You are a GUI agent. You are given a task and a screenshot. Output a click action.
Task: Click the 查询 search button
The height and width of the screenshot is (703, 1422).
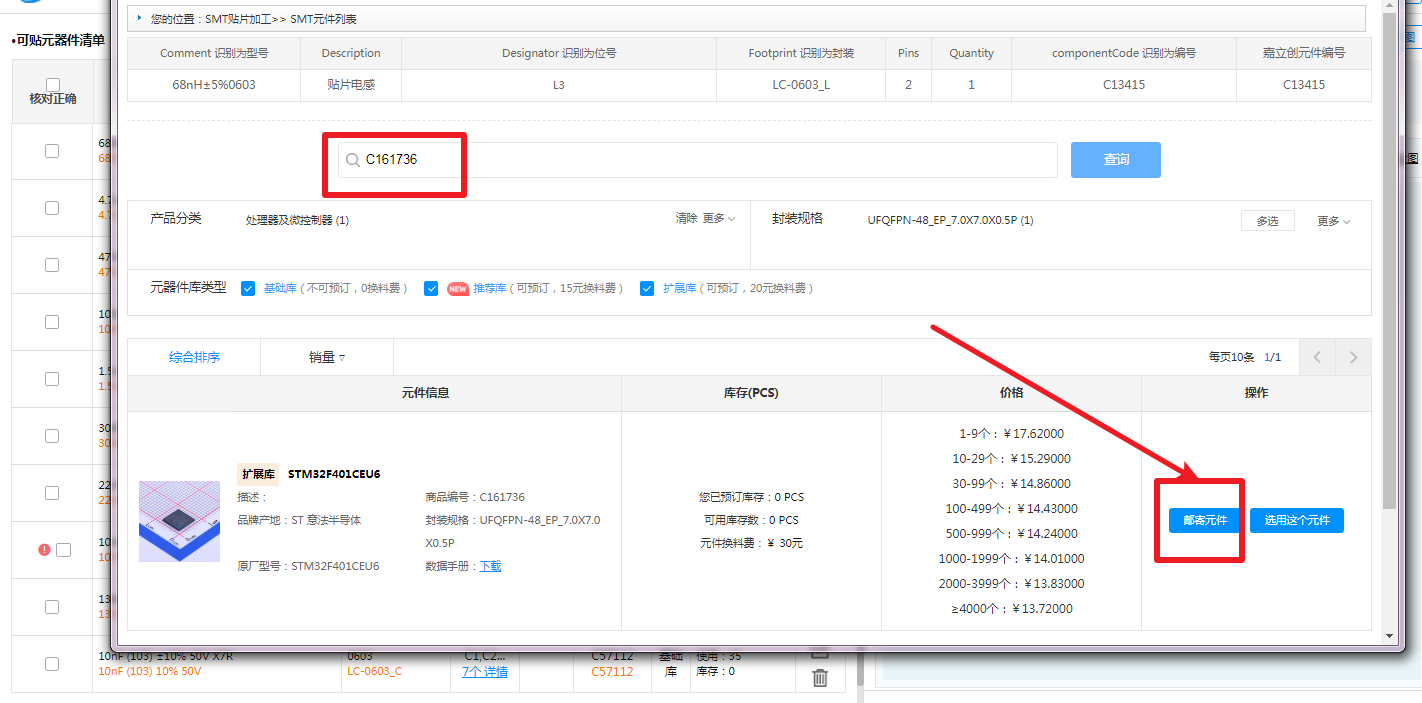(x=1115, y=160)
